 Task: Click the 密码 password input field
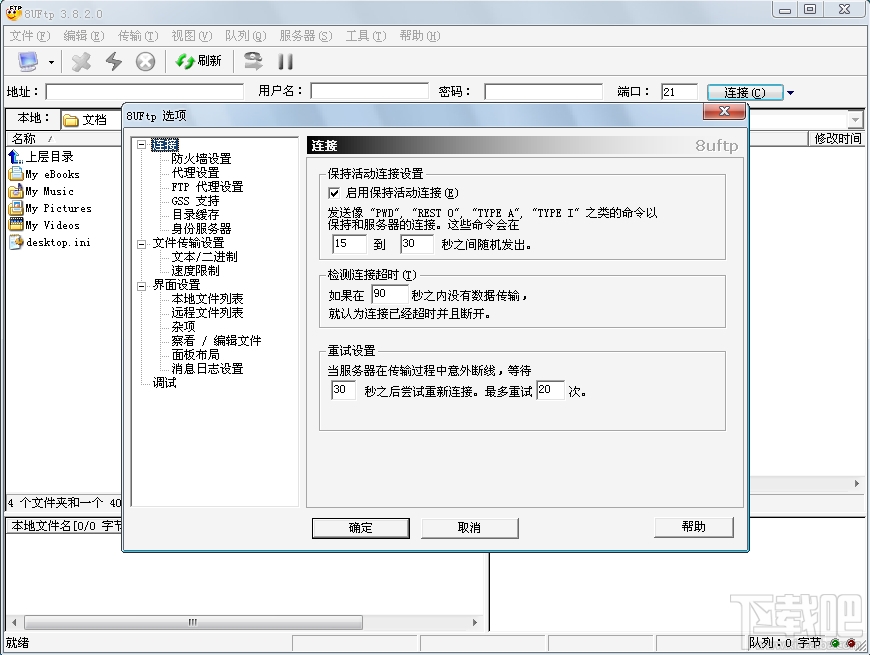[543, 92]
